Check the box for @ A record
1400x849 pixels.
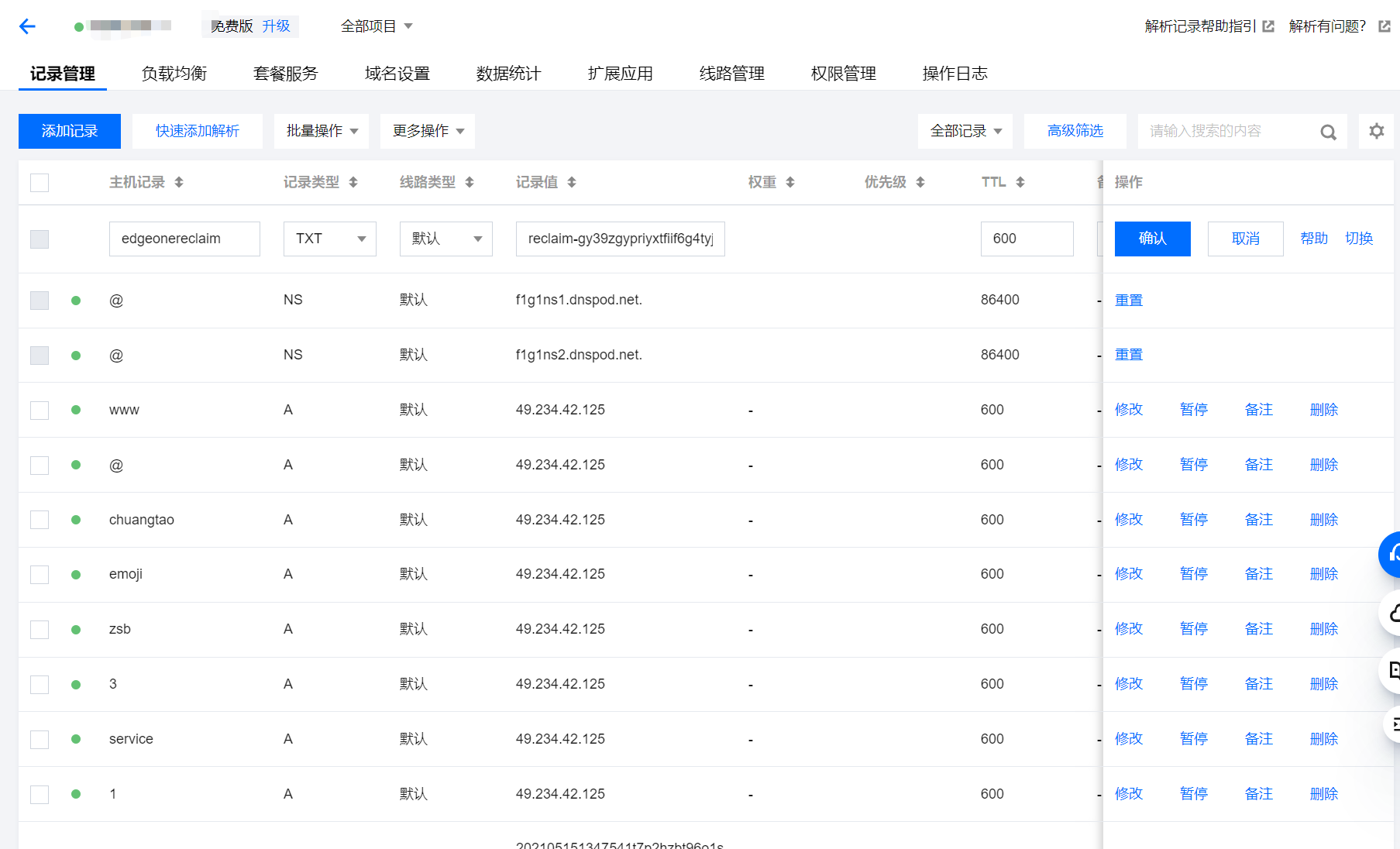pyautogui.click(x=40, y=466)
